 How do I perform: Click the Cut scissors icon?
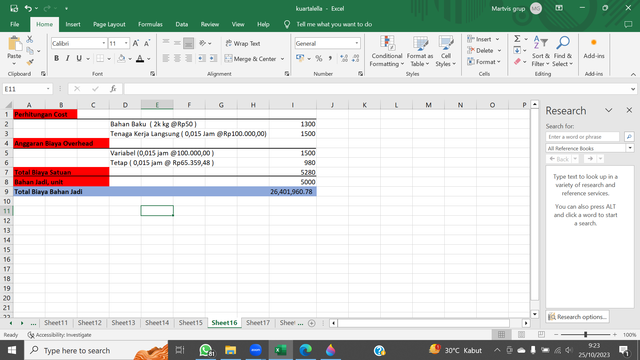tap(30, 39)
